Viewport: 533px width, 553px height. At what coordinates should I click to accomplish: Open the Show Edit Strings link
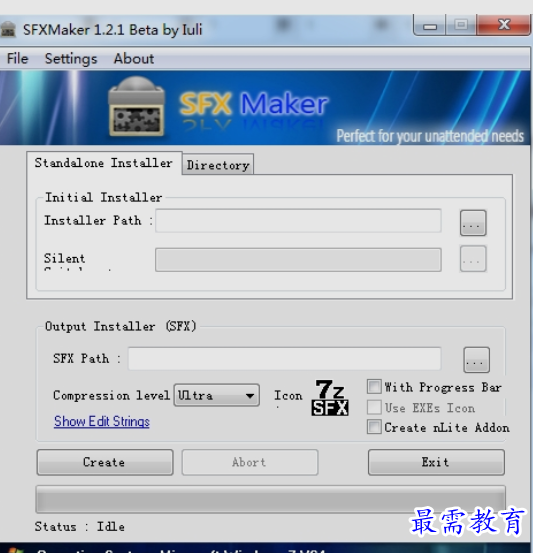coord(102,421)
